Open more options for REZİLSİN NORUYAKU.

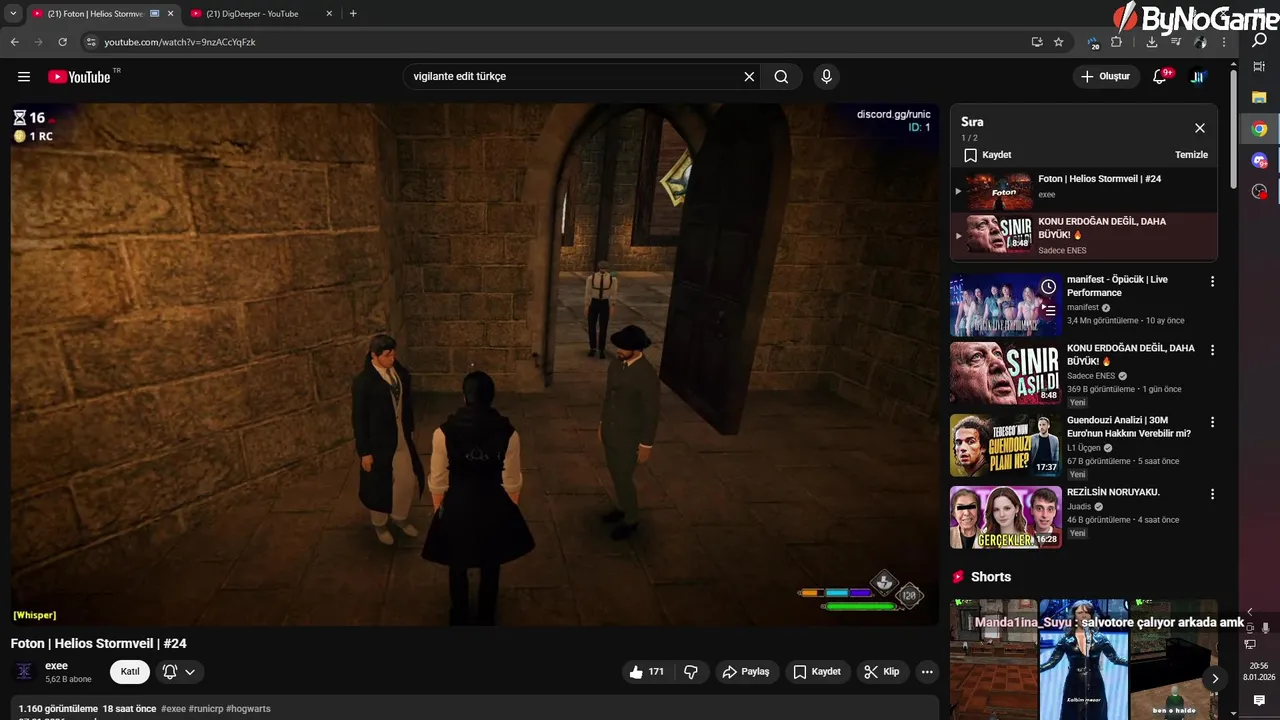(1212, 494)
